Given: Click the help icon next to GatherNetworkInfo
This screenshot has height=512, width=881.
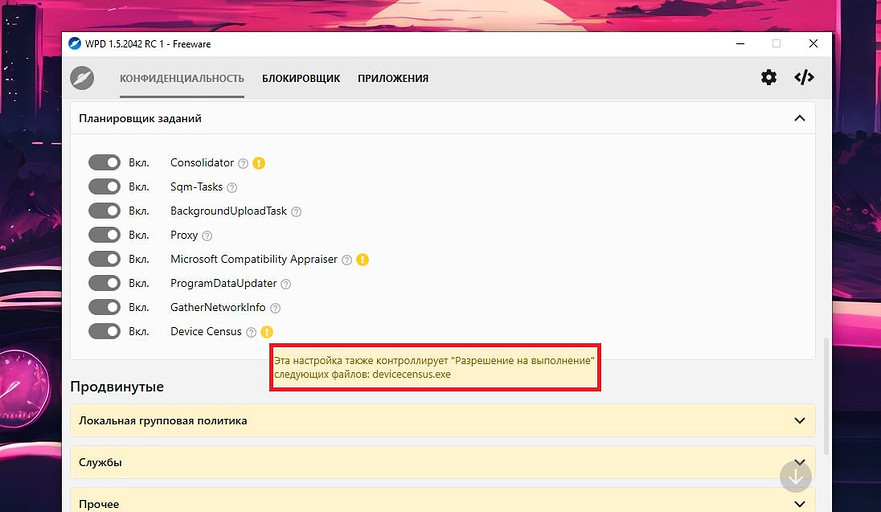Looking at the screenshot, I should pyautogui.click(x=275, y=308).
